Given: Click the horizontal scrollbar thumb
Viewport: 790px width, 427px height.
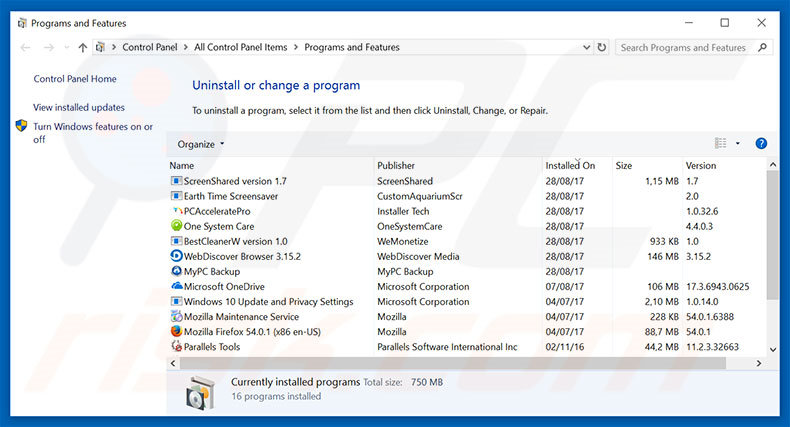Looking at the screenshot, I should coord(452,363).
